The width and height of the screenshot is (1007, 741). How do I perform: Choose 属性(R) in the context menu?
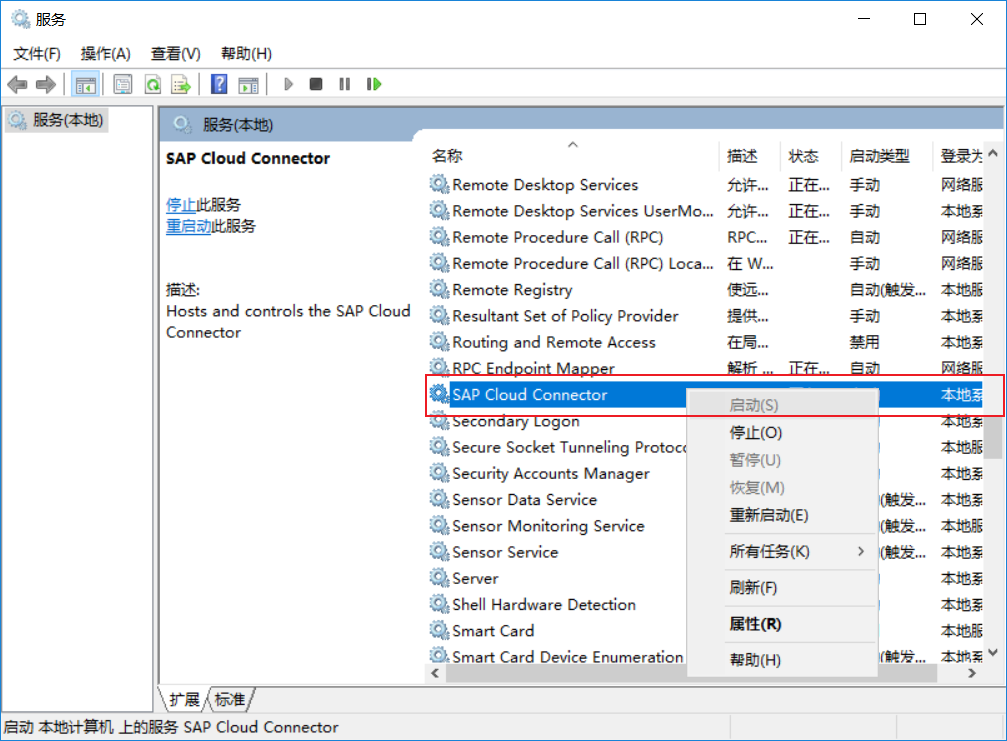(x=782, y=623)
